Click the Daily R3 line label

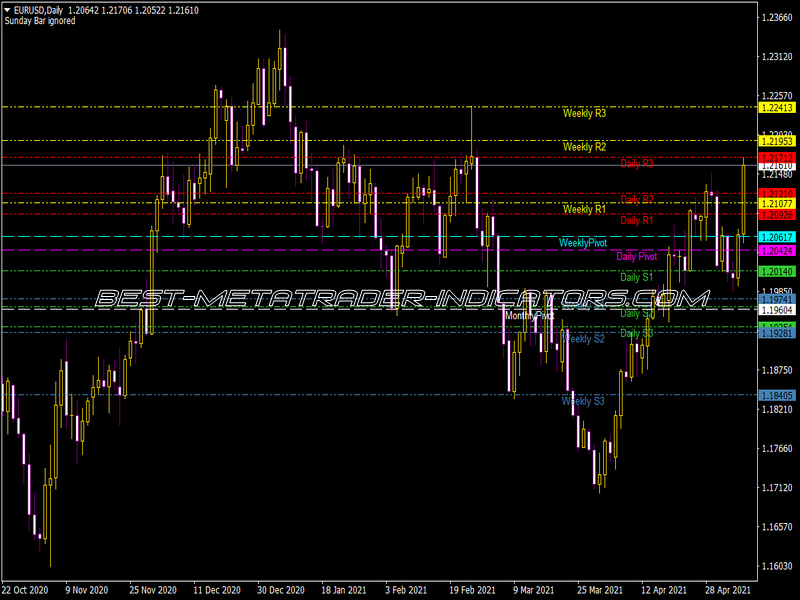click(638, 164)
